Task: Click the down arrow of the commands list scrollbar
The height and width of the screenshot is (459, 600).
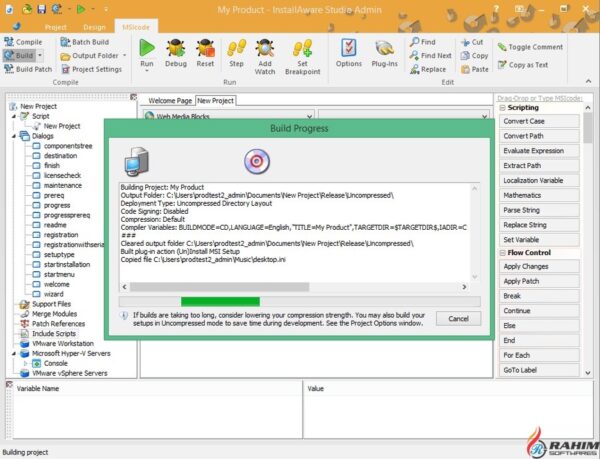Action: tap(588, 373)
